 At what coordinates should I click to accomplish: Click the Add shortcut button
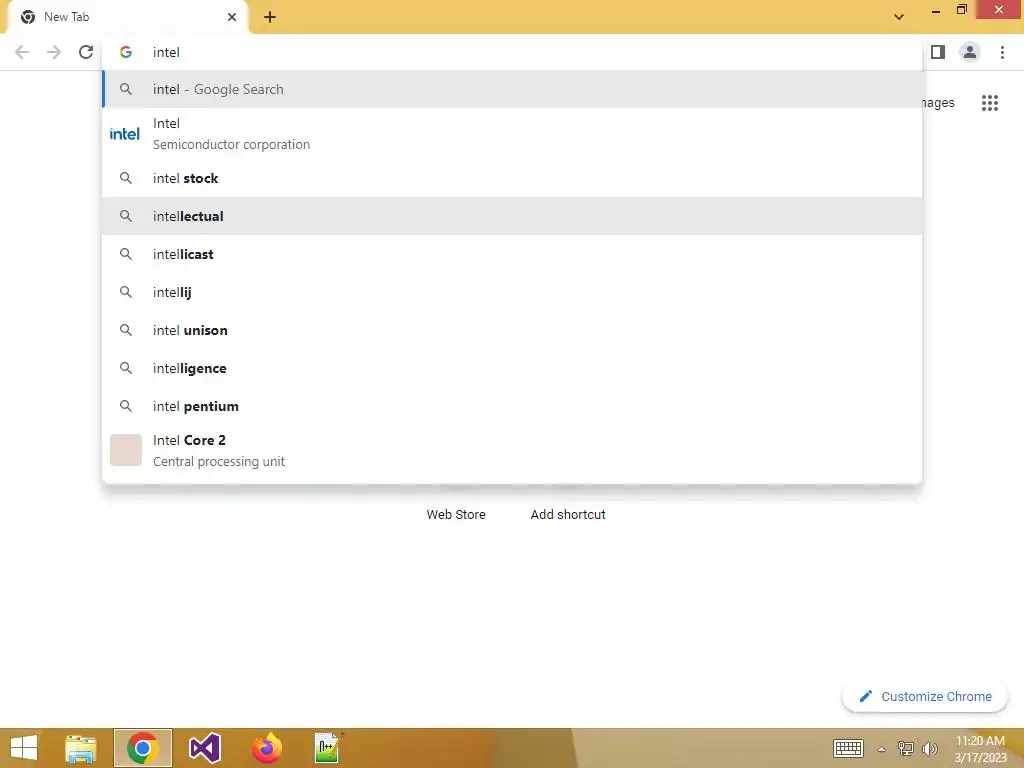pos(568,514)
